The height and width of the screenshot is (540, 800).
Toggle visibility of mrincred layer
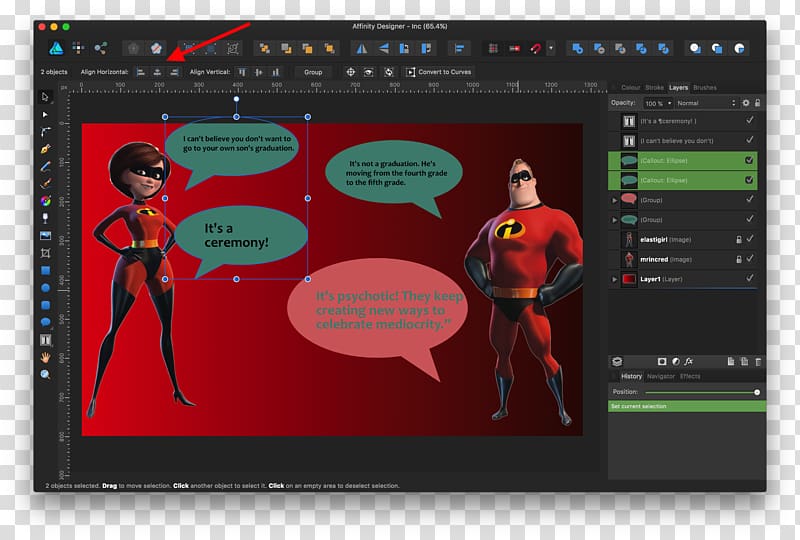tap(749, 259)
